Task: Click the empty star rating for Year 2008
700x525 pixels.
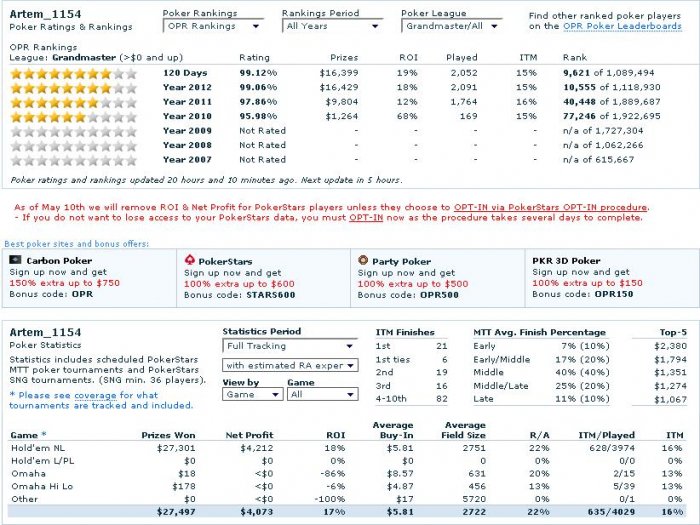Action: [x=74, y=146]
